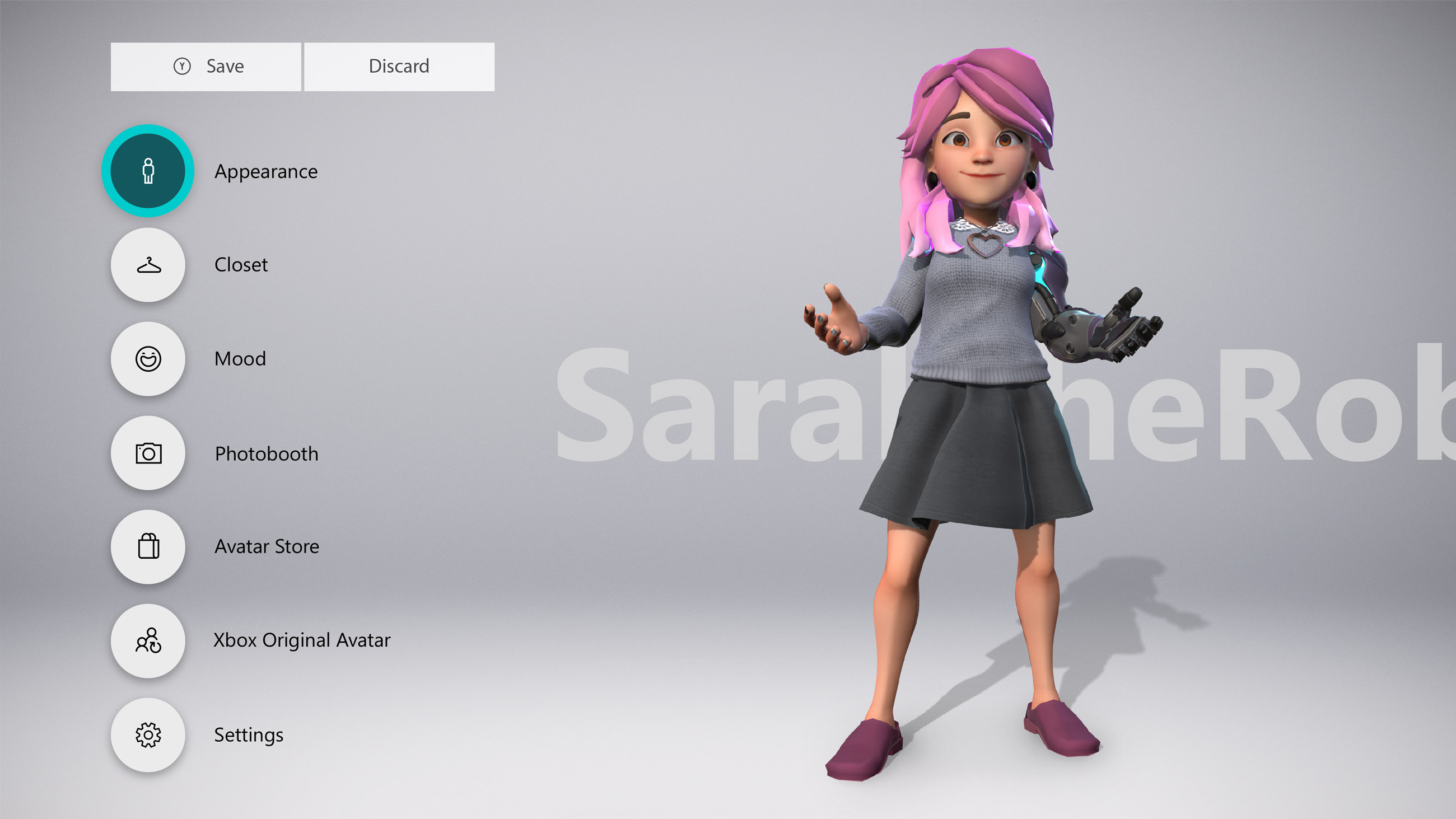1456x819 pixels.
Task: Click the Y button glyph on Save
Action: point(181,66)
